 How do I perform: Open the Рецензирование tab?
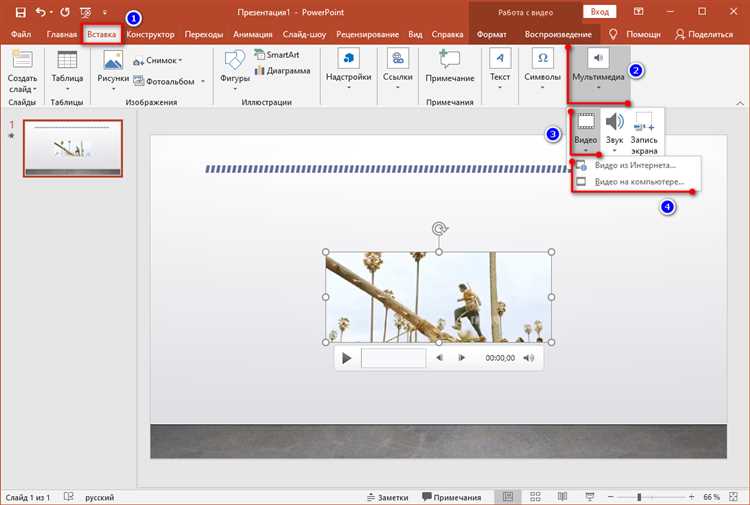(x=367, y=34)
